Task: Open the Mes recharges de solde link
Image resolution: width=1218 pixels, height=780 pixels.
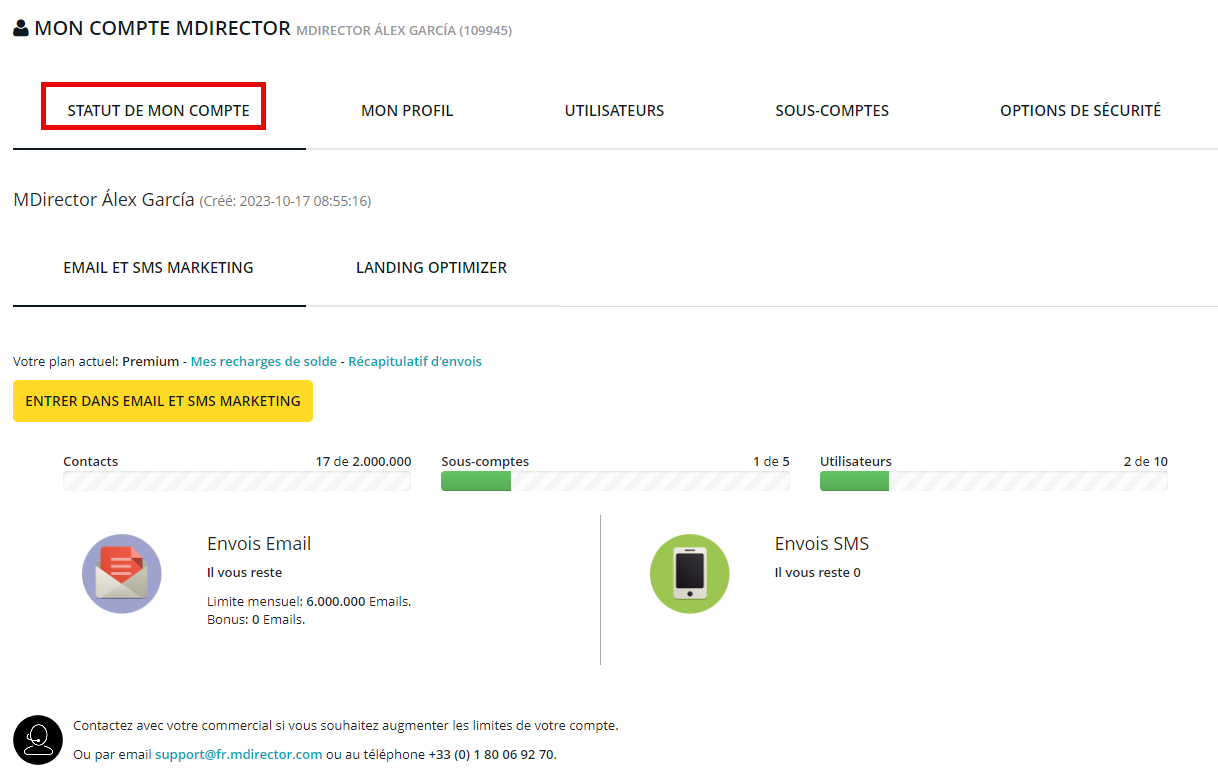Action: 264,362
